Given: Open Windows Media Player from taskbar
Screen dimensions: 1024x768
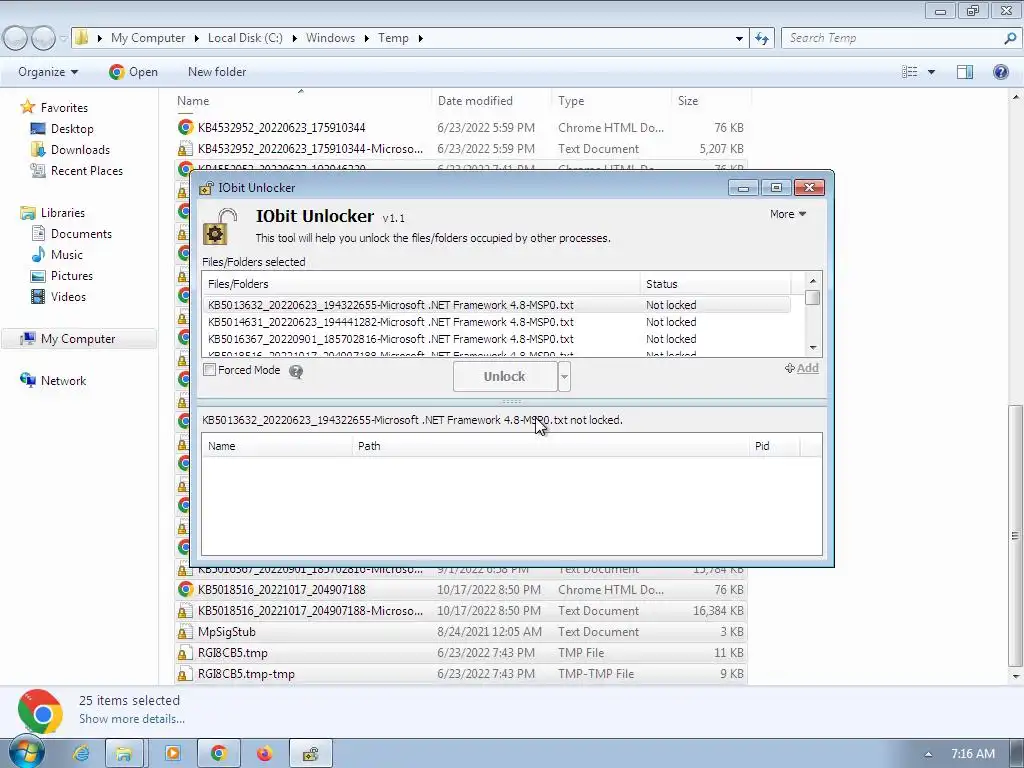Looking at the screenshot, I should coord(172,754).
